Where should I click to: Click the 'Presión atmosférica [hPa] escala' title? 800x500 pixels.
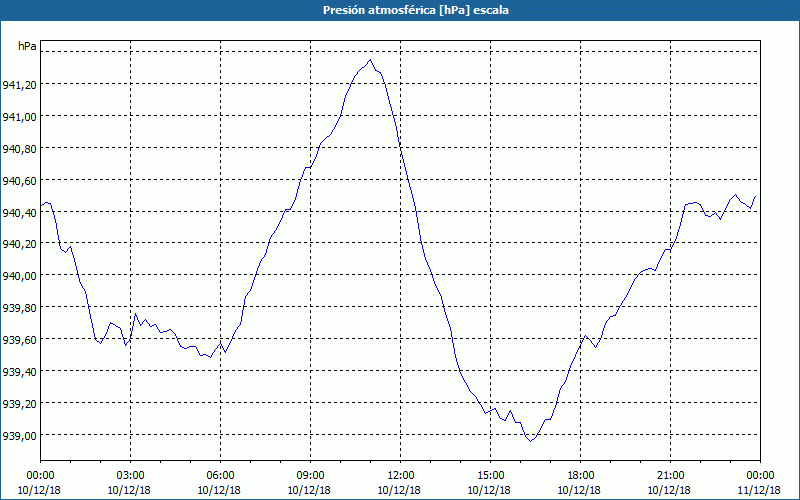tap(416, 10)
